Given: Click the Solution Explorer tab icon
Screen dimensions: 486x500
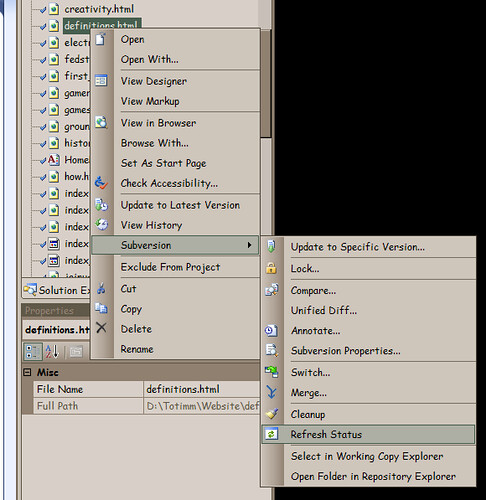Looking at the screenshot, I should (30, 290).
